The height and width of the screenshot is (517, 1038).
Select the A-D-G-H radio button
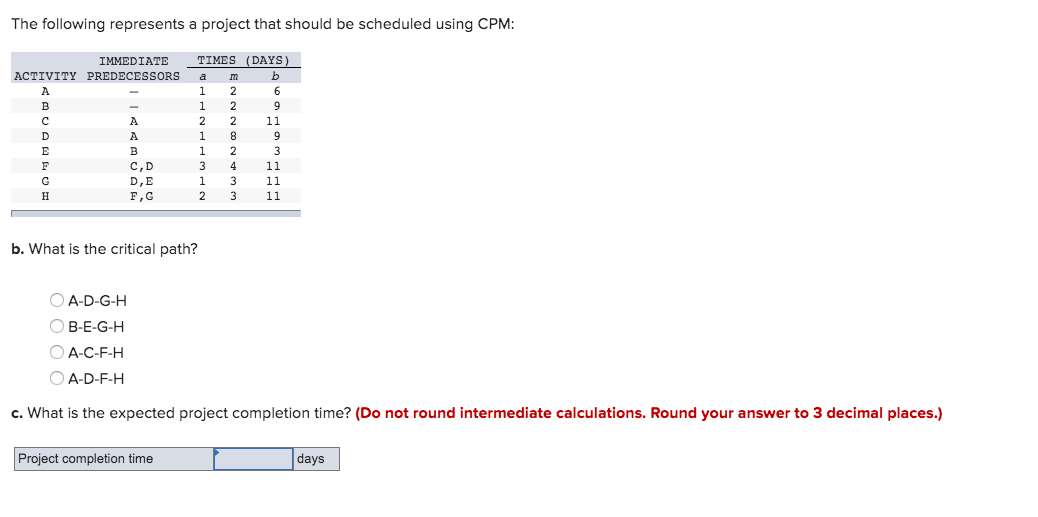[x=58, y=301]
